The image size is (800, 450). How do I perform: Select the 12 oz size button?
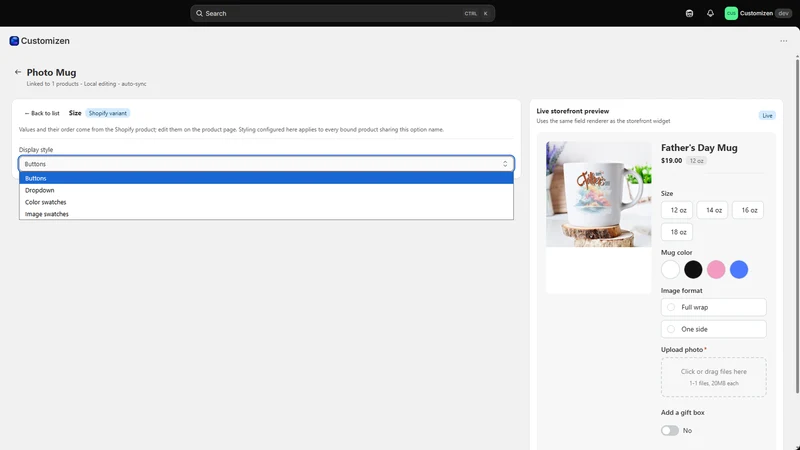[678, 210]
